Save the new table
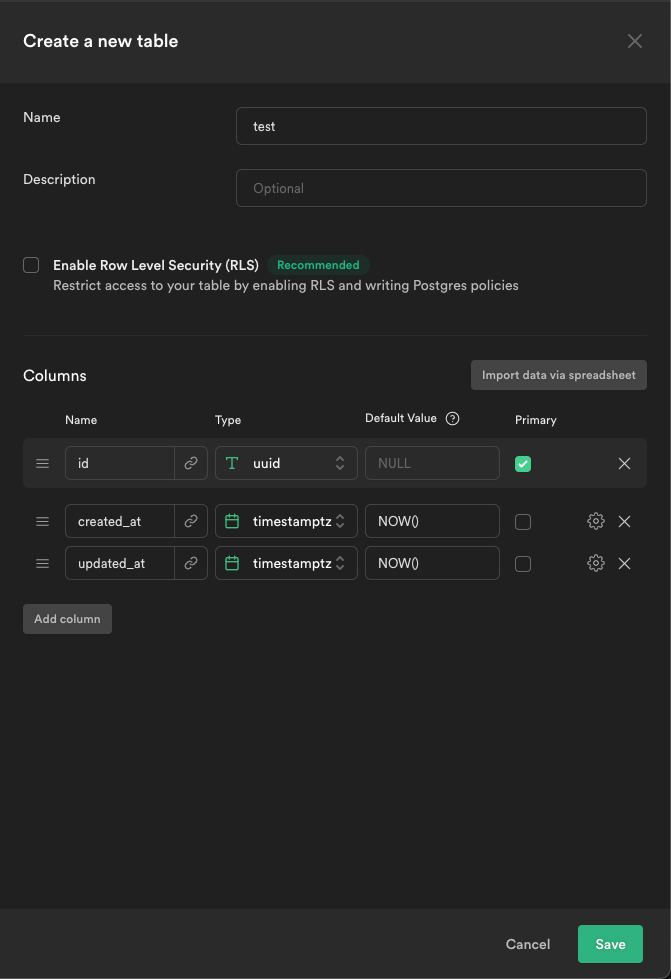Viewport: 671px width, 979px height. coord(610,944)
